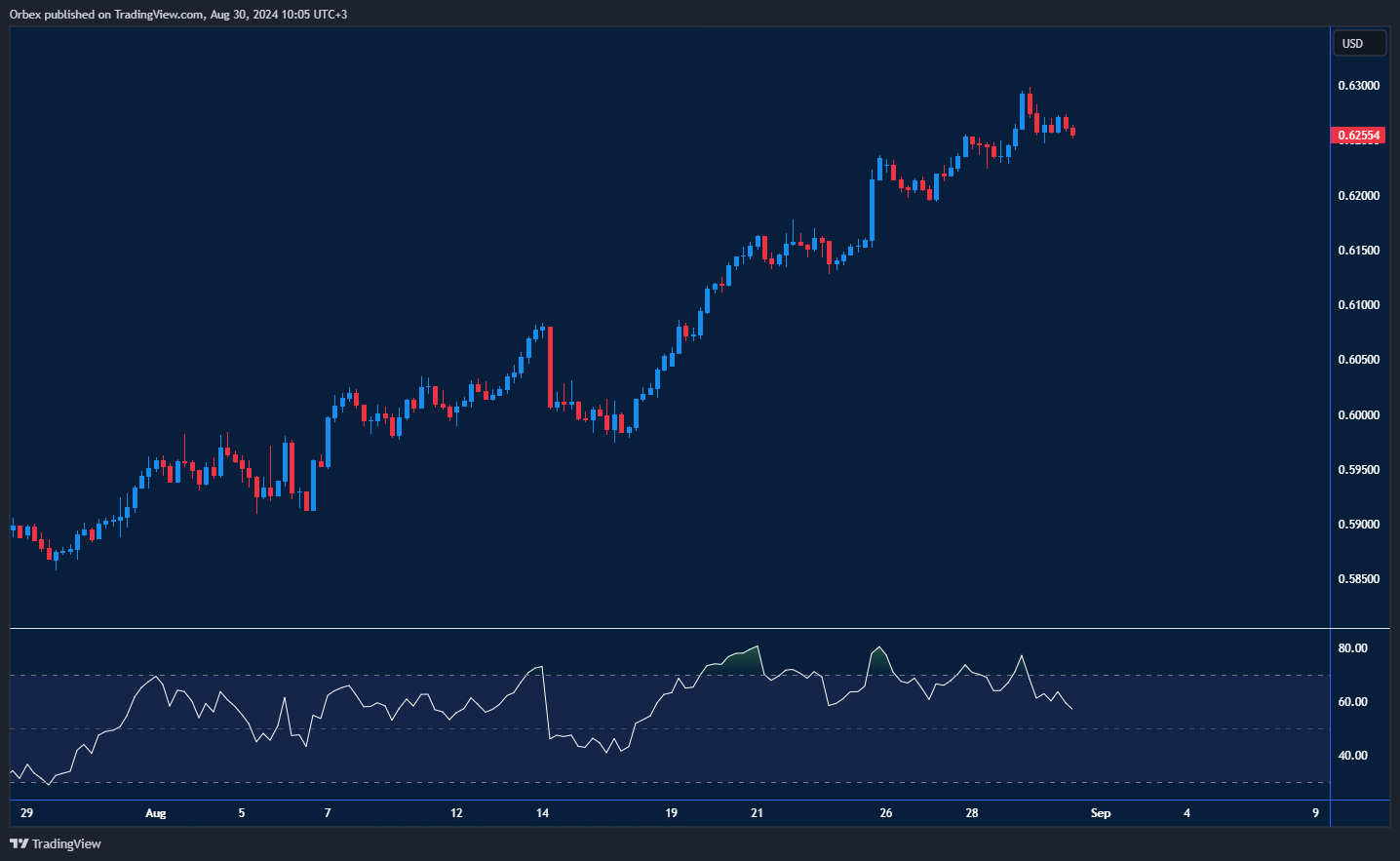Image resolution: width=1400 pixels, height=861 pixels.
Task: Select the large red candle at date 14
Action: (x=550, y=366)
